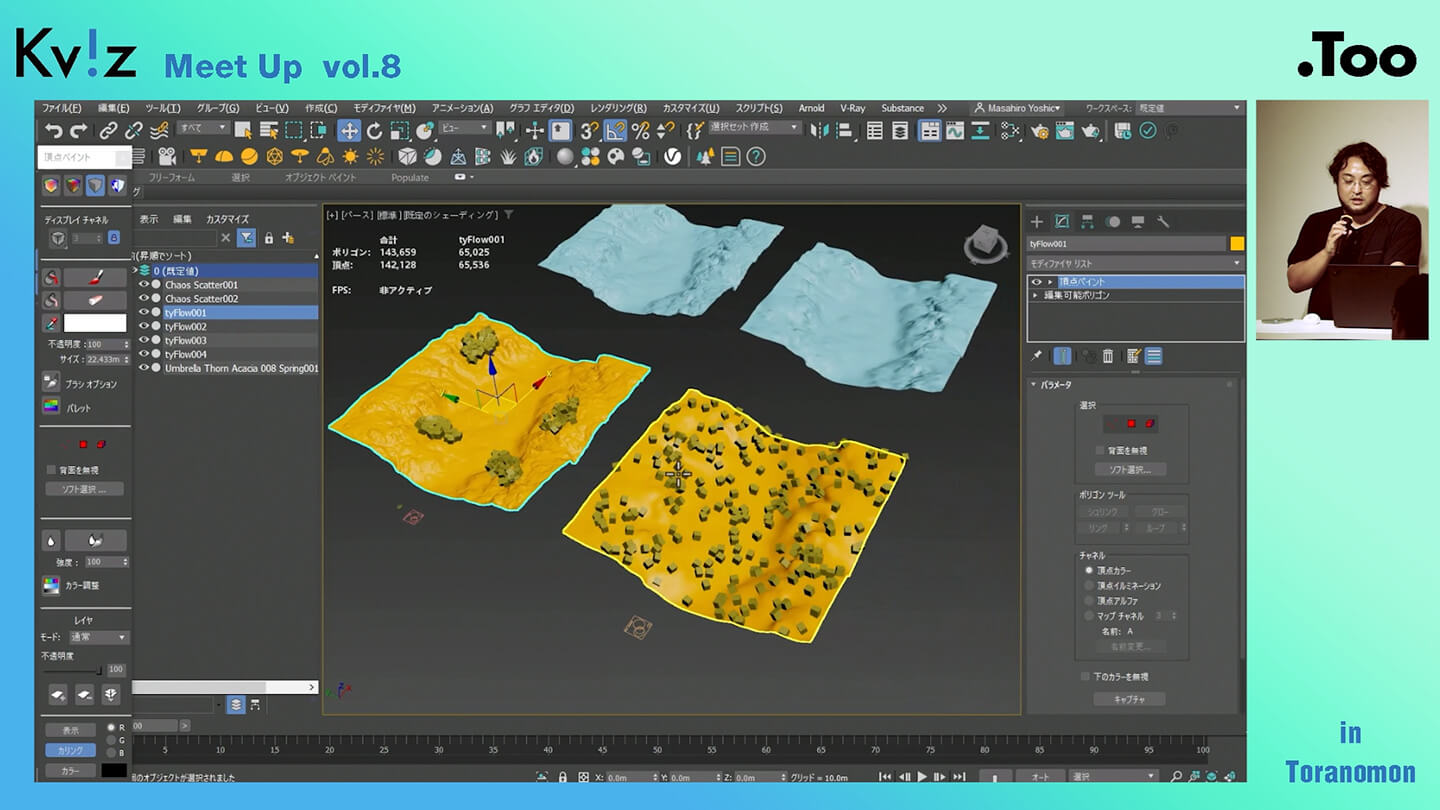
Task: Select tyFlow003 in the scene explorer
Action: pos(186,341)
